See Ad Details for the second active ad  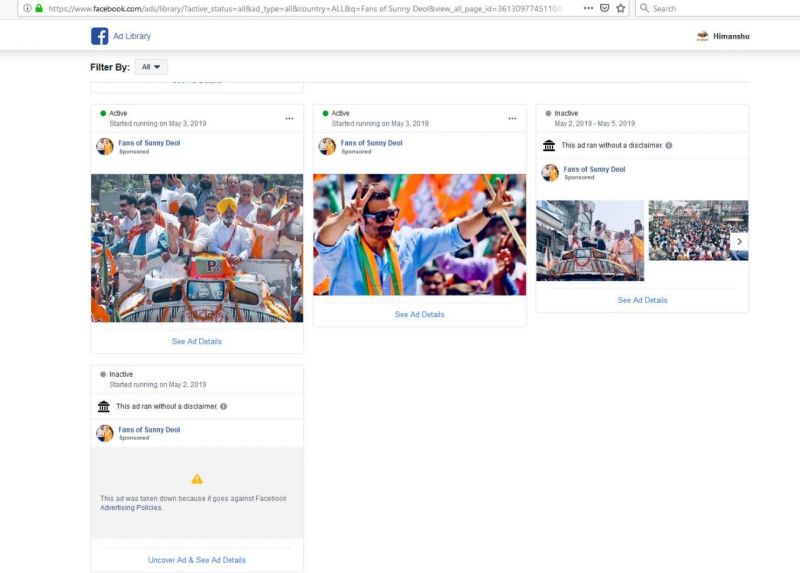(x=419, y=314)
